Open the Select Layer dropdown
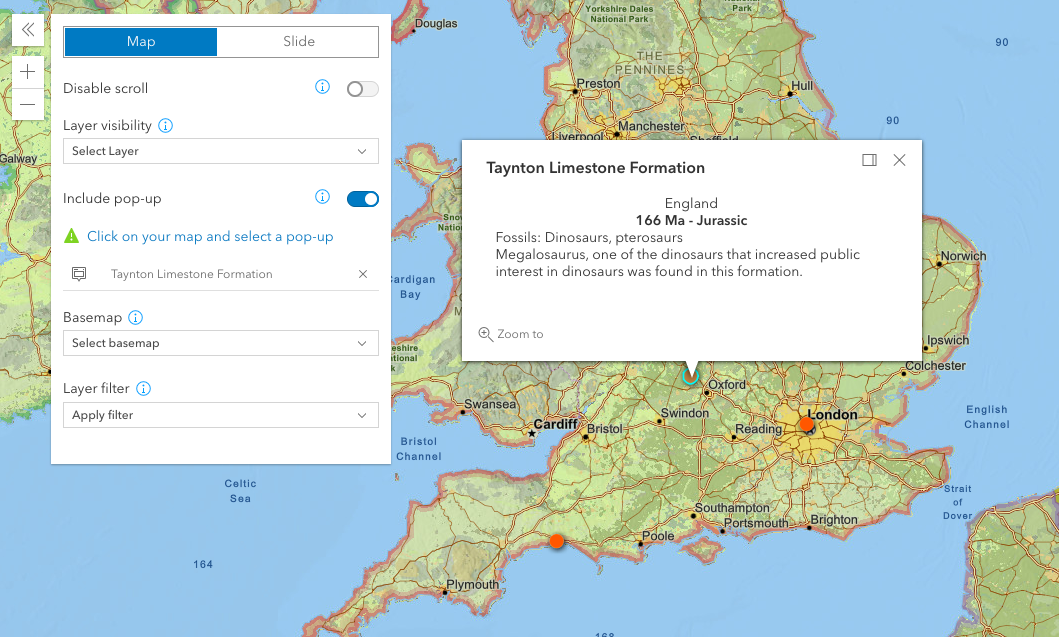The height and width of the screenshot is (637, 1059). pyautogui.click(x=220, y=151)
